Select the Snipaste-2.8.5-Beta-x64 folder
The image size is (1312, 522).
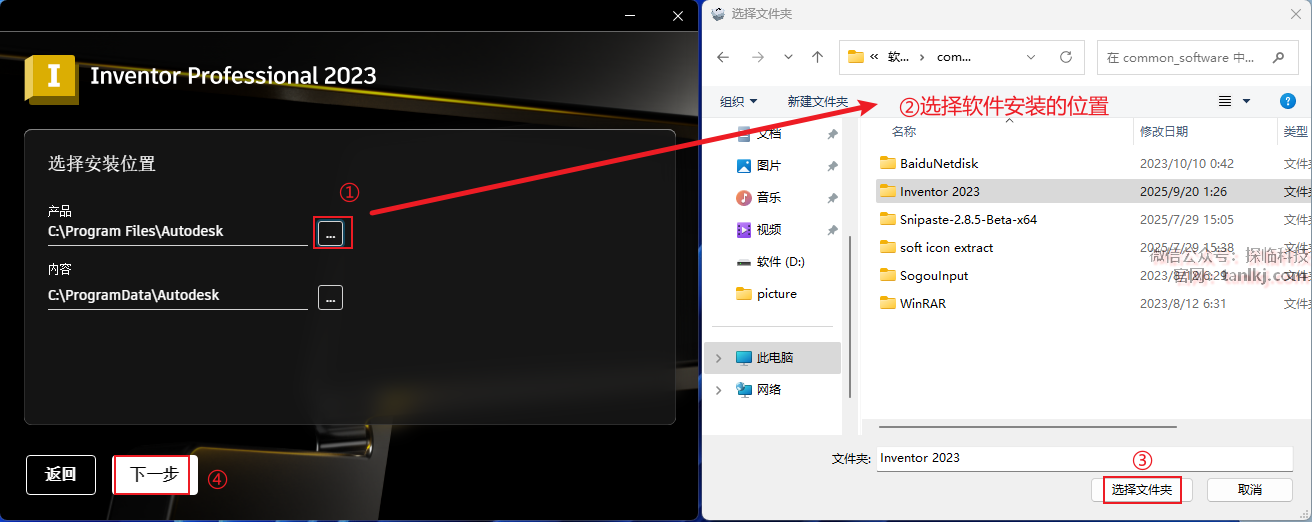click(x=968, y=219)
